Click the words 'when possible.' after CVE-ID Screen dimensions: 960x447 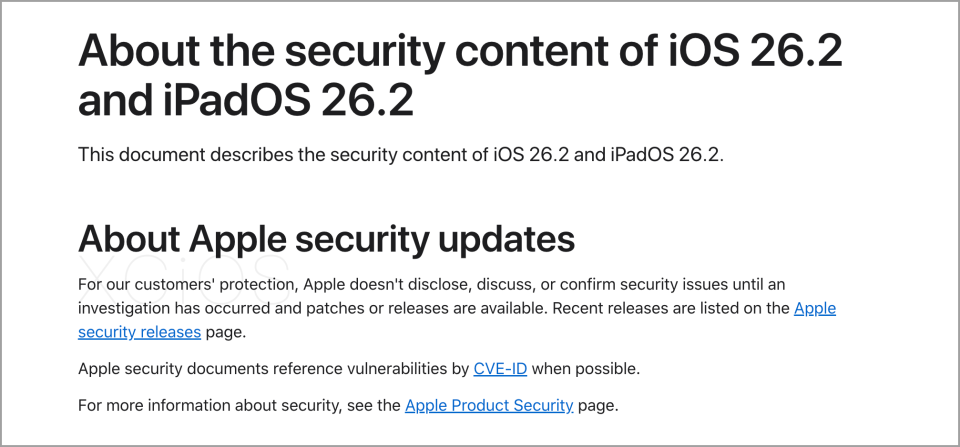coord(585,369)
